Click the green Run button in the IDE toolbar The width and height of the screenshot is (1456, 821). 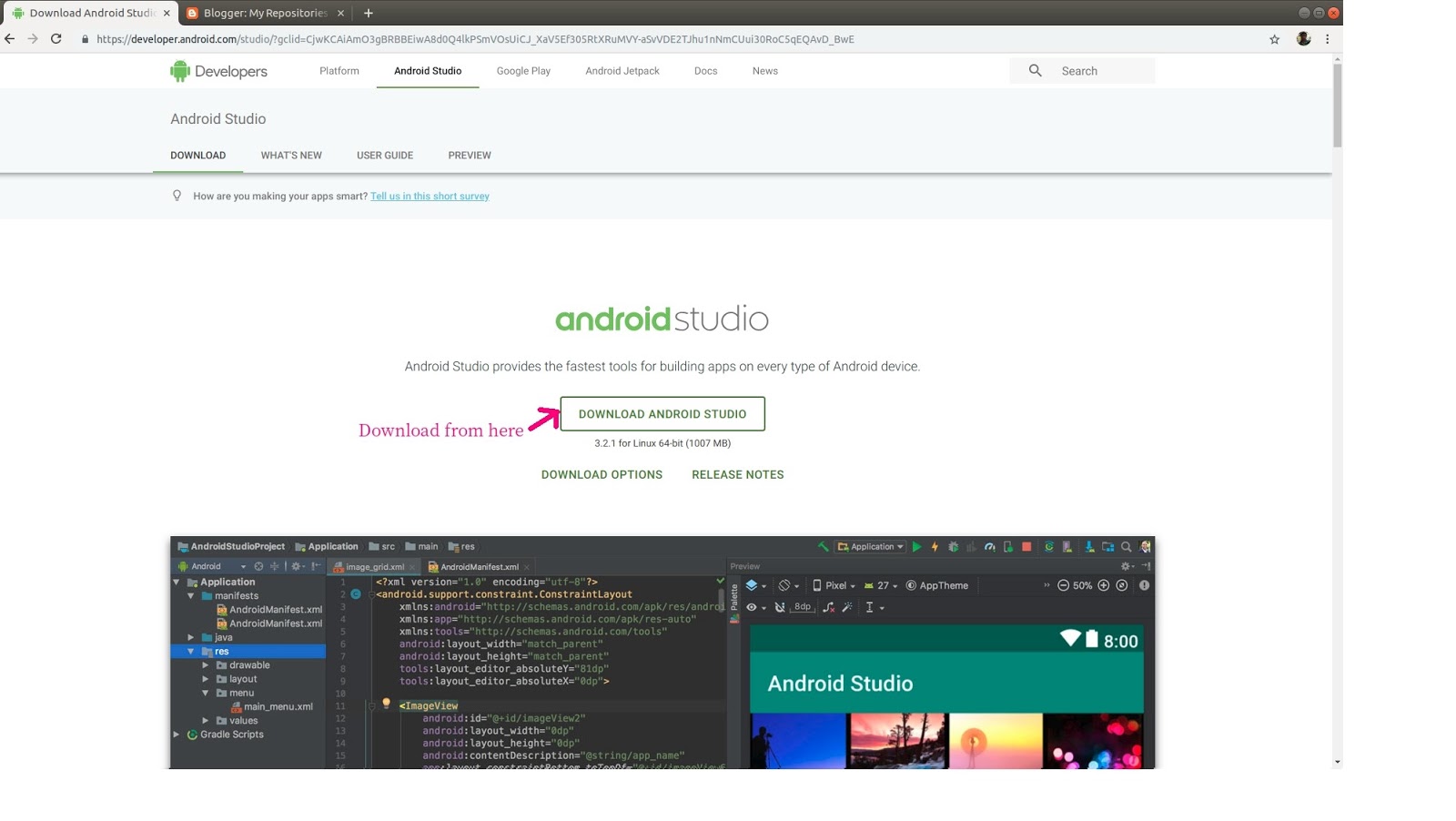917,547
